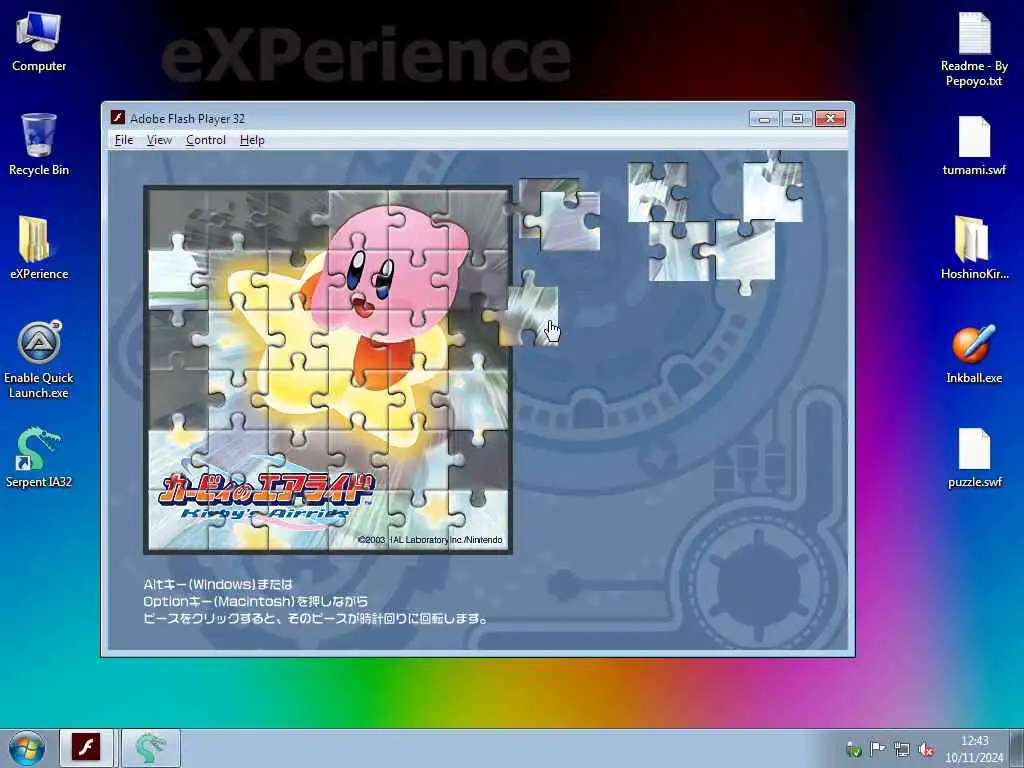Click Kirby's face in the assembled puzzle
Viewport: 1024px width, 768px height.
coord(370,282)
